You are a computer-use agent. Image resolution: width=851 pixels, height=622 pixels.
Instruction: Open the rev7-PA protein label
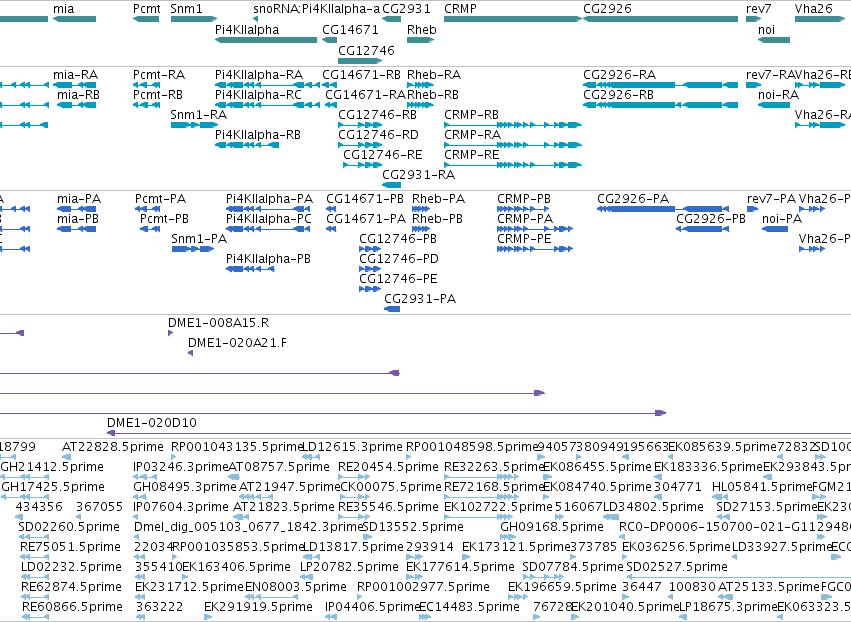771,199
